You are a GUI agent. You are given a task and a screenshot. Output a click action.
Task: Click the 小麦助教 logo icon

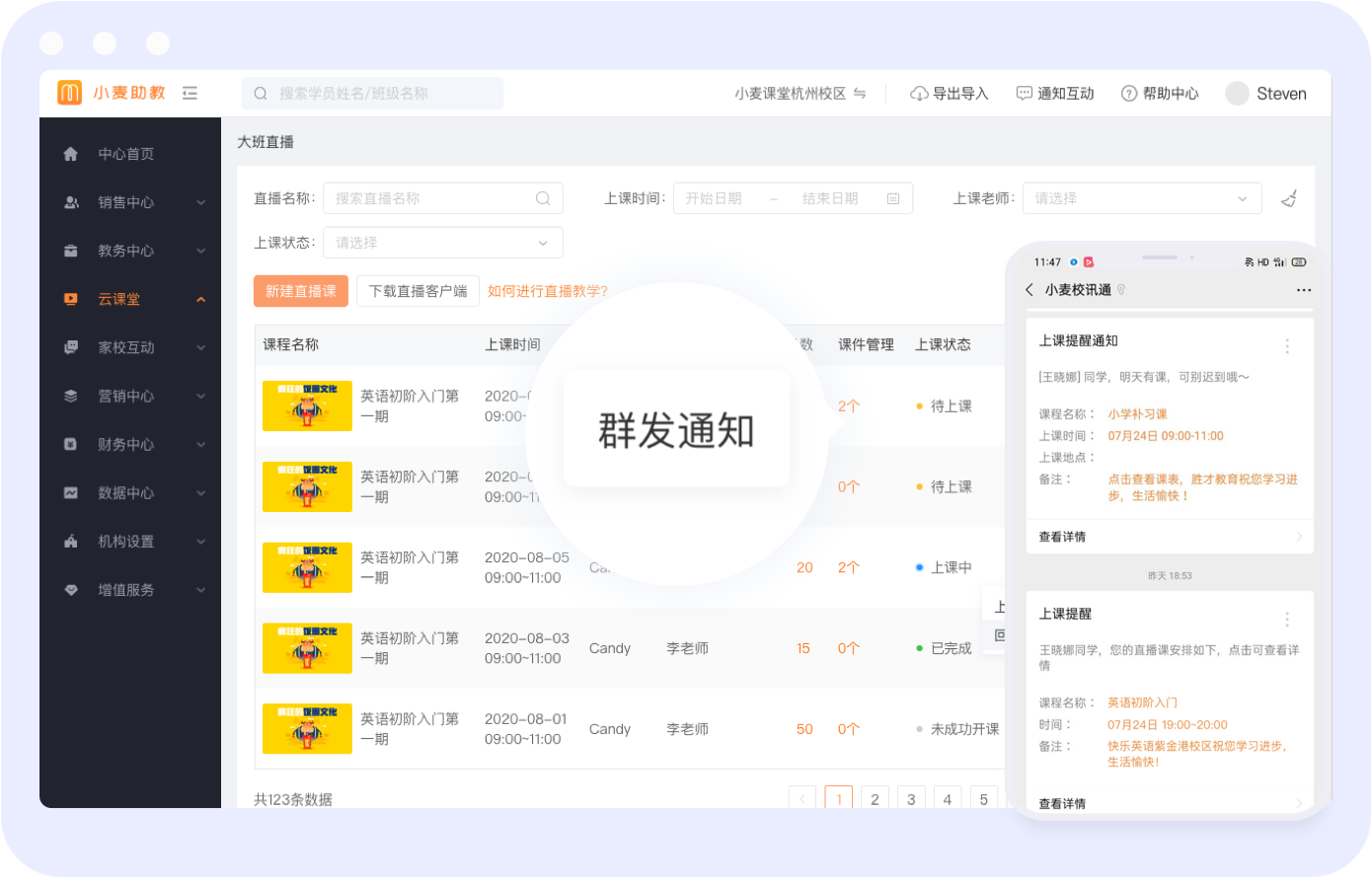[x=69, y=93]
